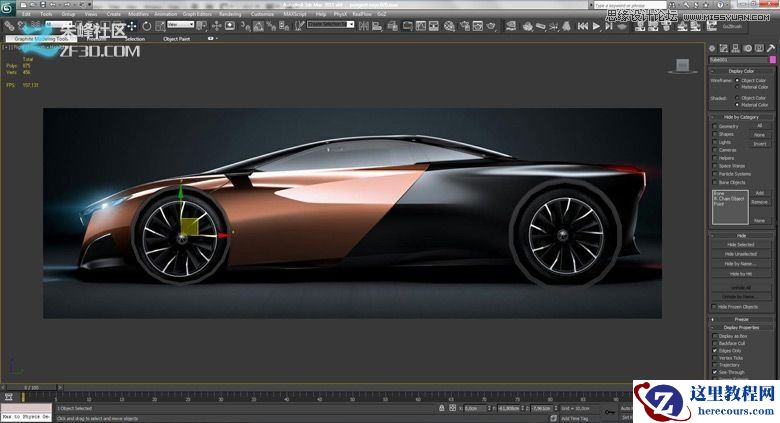
Task: Enable the Cameras hide category checkbox
Action: (715, 150)
